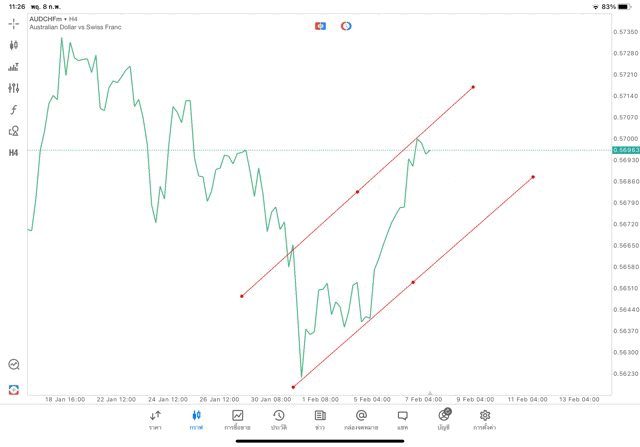This screenshot has height=447, width=640.
Task: Select the upper trendline's top endpoint
Action: 473,87
